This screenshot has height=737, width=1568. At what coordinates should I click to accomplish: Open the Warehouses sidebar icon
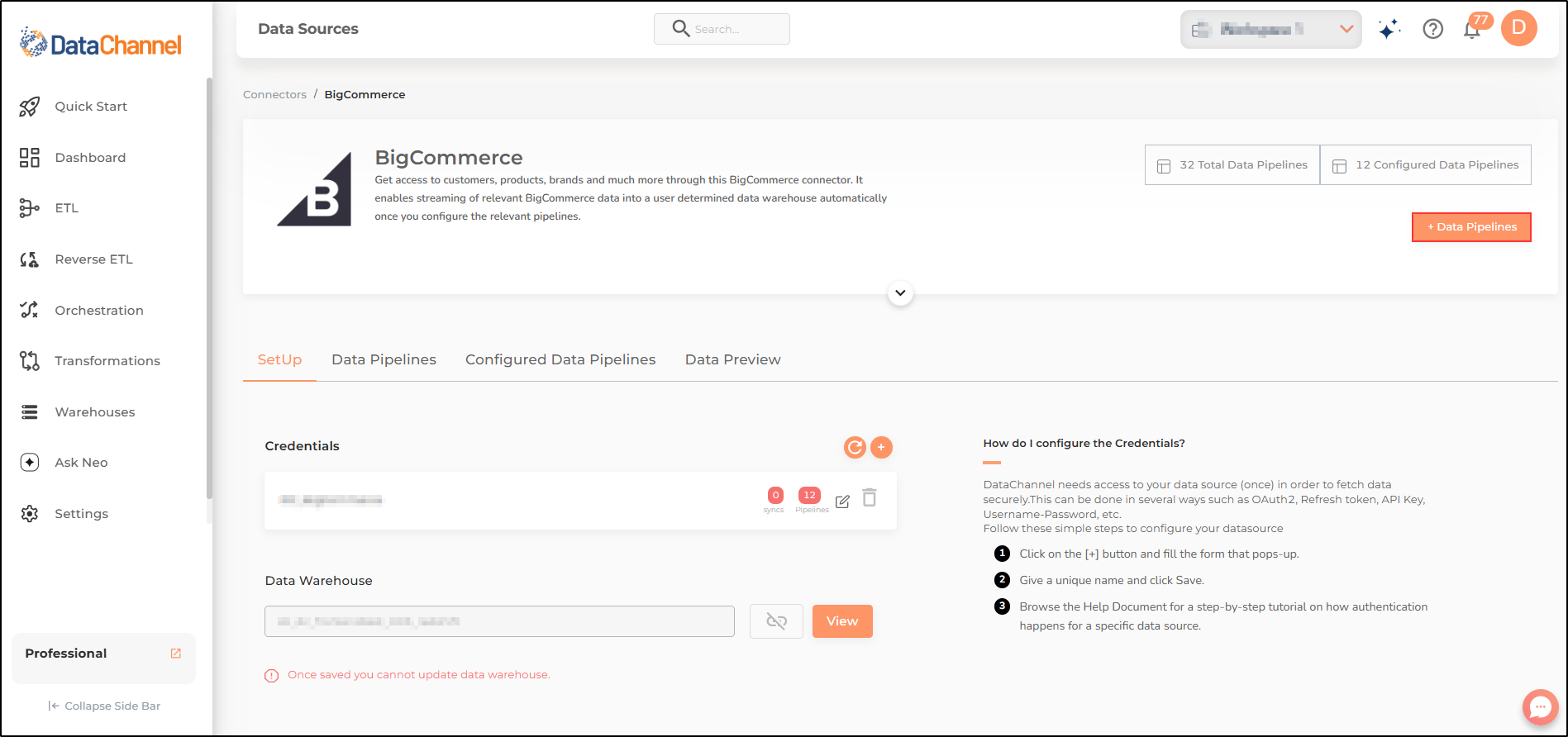click(30, 412)
